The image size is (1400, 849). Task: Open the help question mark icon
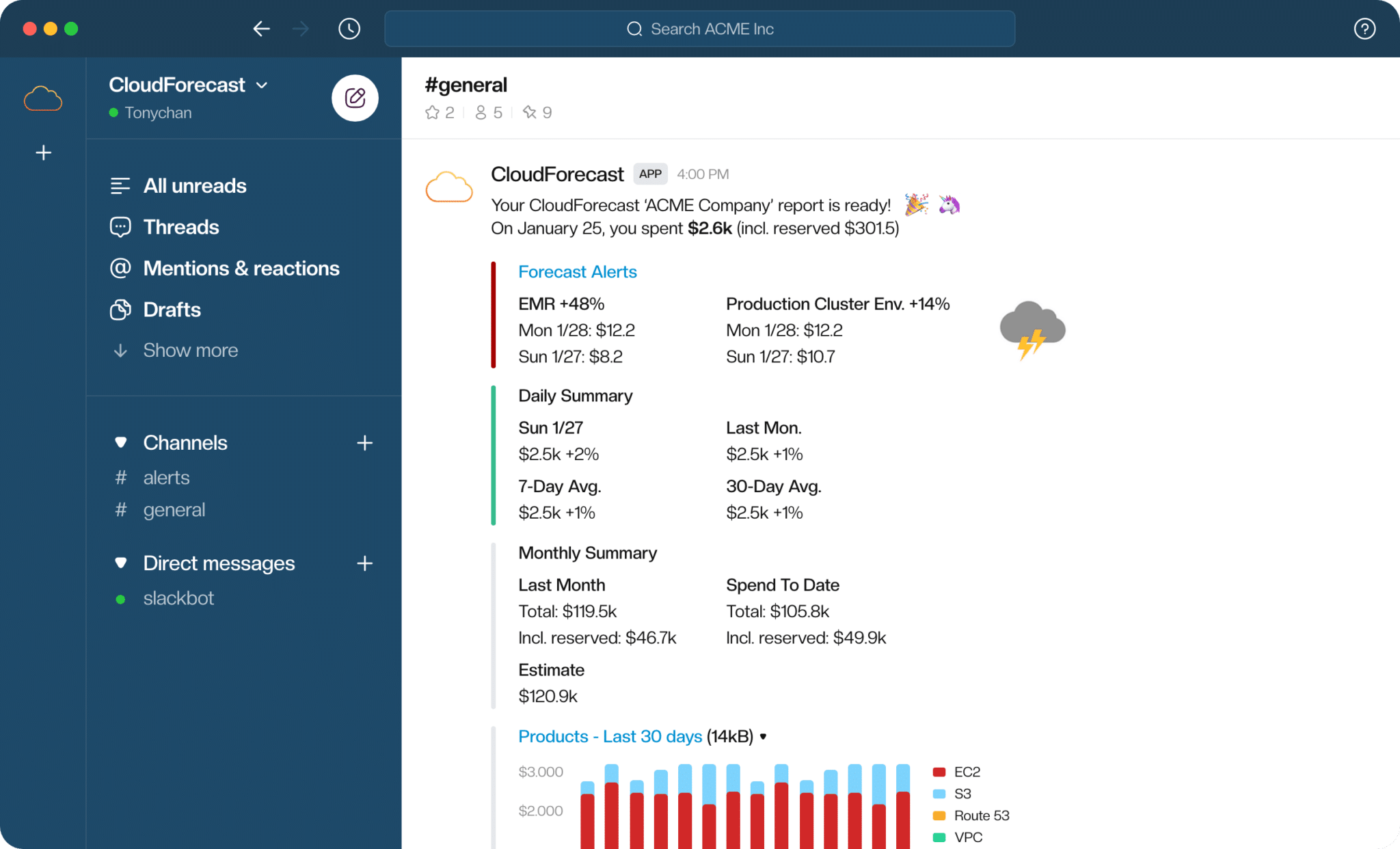click(x=1364, y=28)
